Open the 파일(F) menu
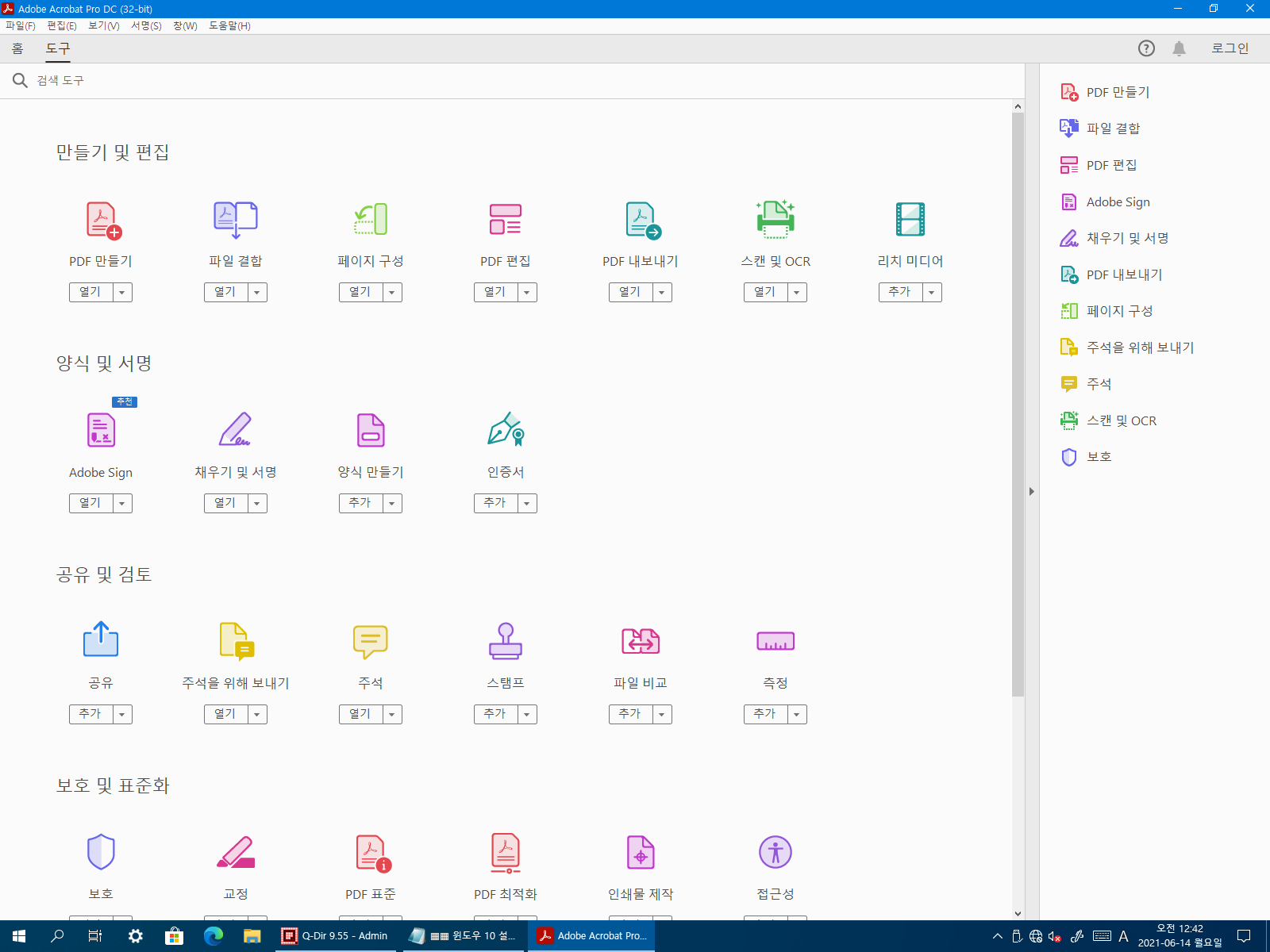 tap(21, 25)
